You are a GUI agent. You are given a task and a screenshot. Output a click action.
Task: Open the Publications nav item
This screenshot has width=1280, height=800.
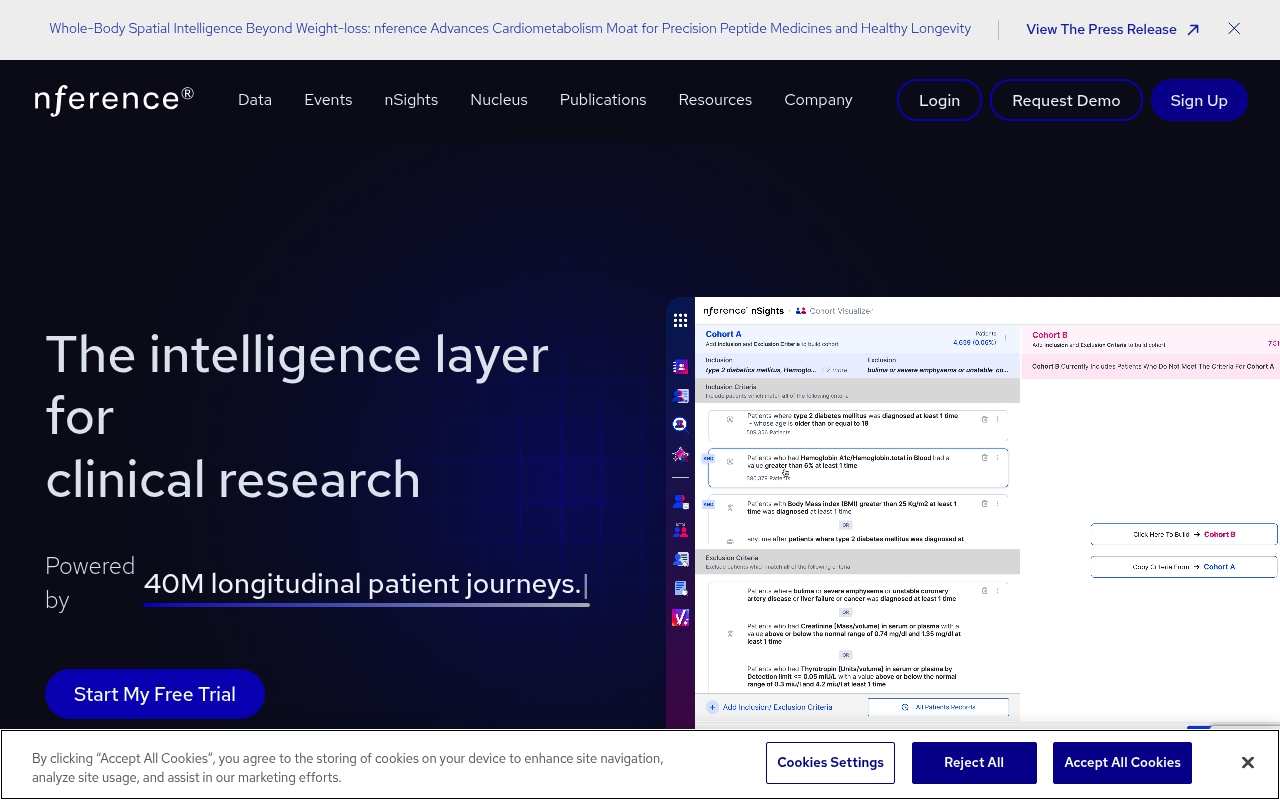603,100
